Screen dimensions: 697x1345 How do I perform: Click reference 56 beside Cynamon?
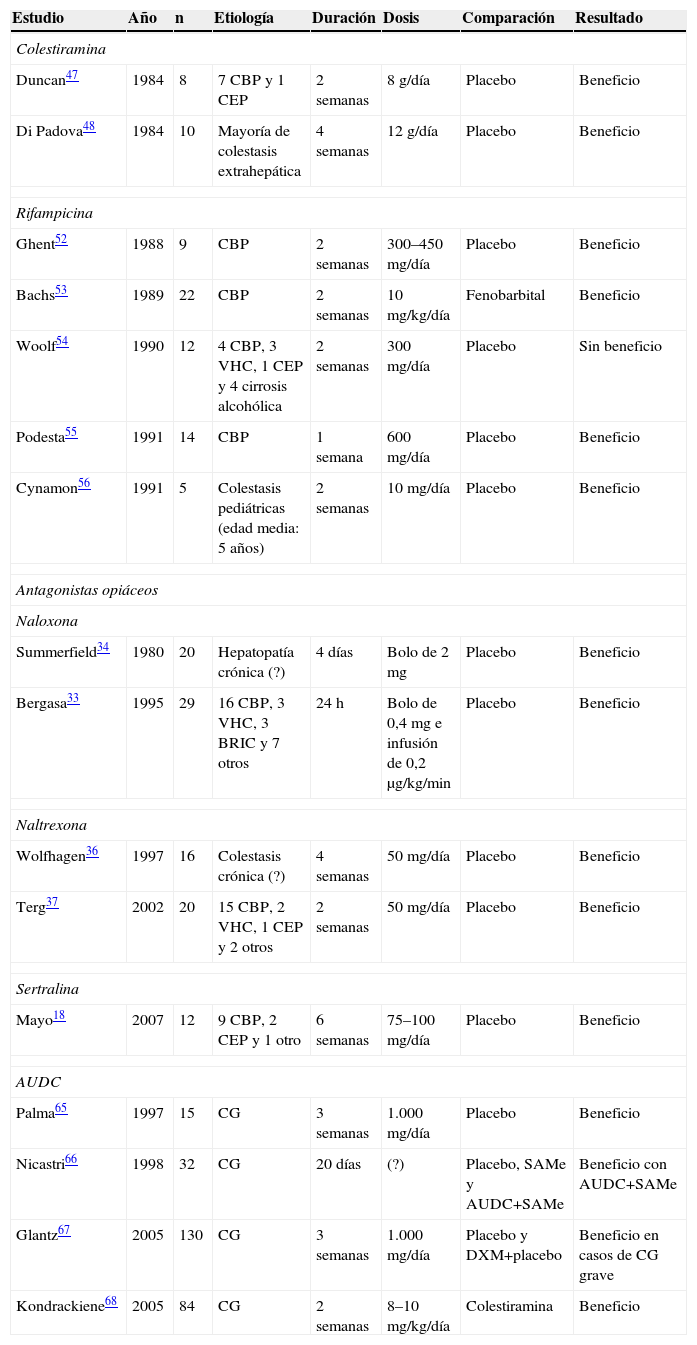(84, 482)
